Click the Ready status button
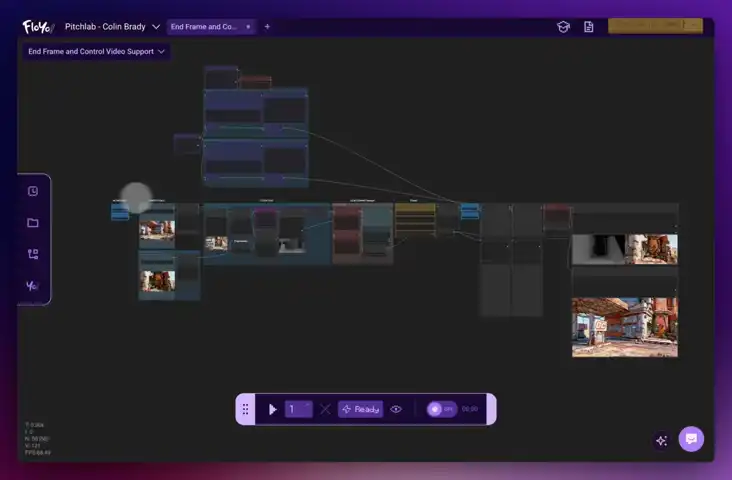 pyautogui.click(x=360, y=409)
